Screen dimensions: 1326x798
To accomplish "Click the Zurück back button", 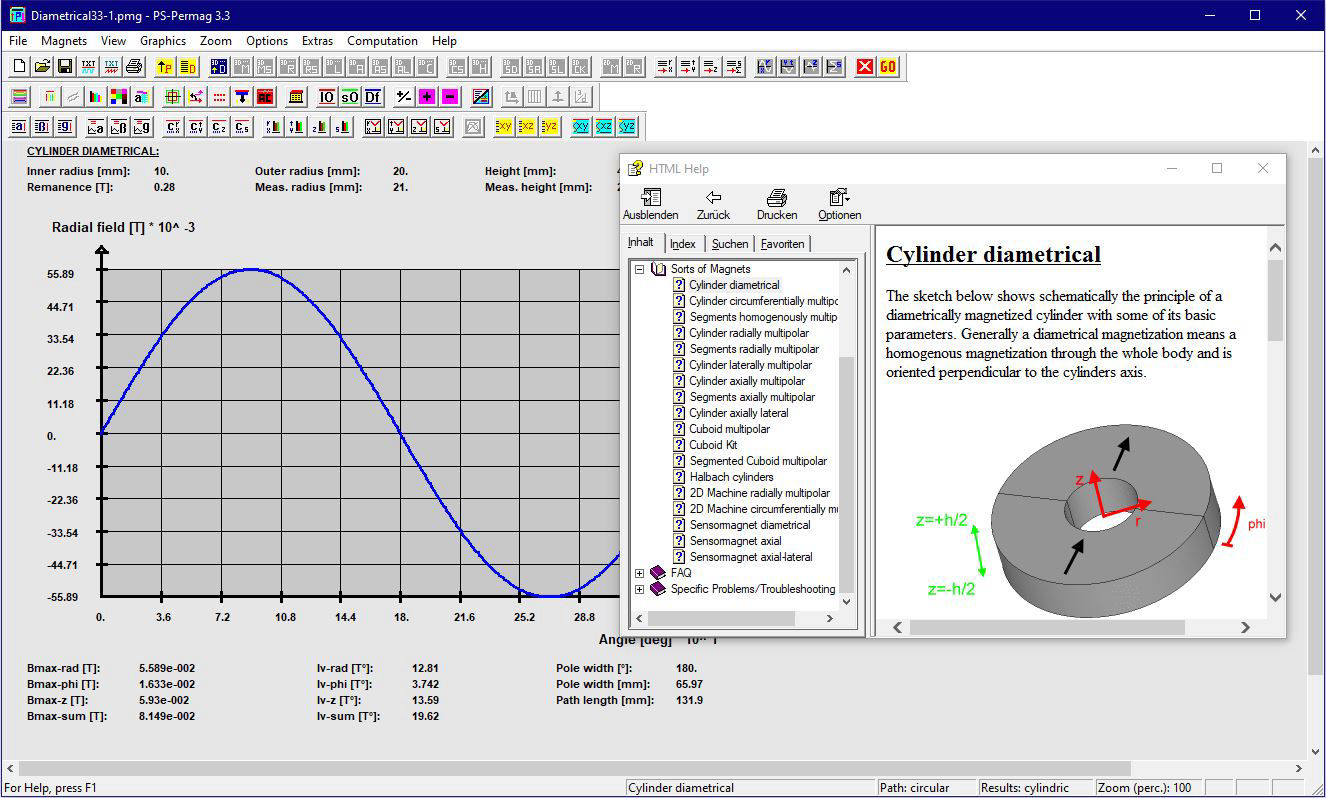I will pos(713,205).
